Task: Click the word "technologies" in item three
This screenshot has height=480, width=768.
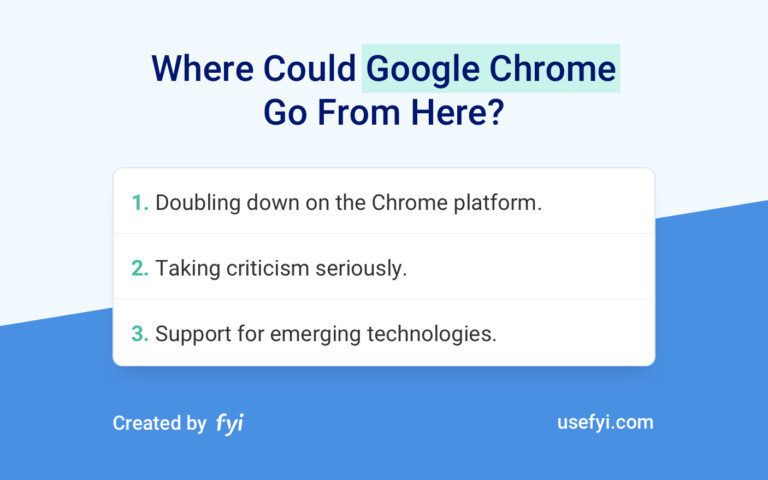Action: [435, 334]
